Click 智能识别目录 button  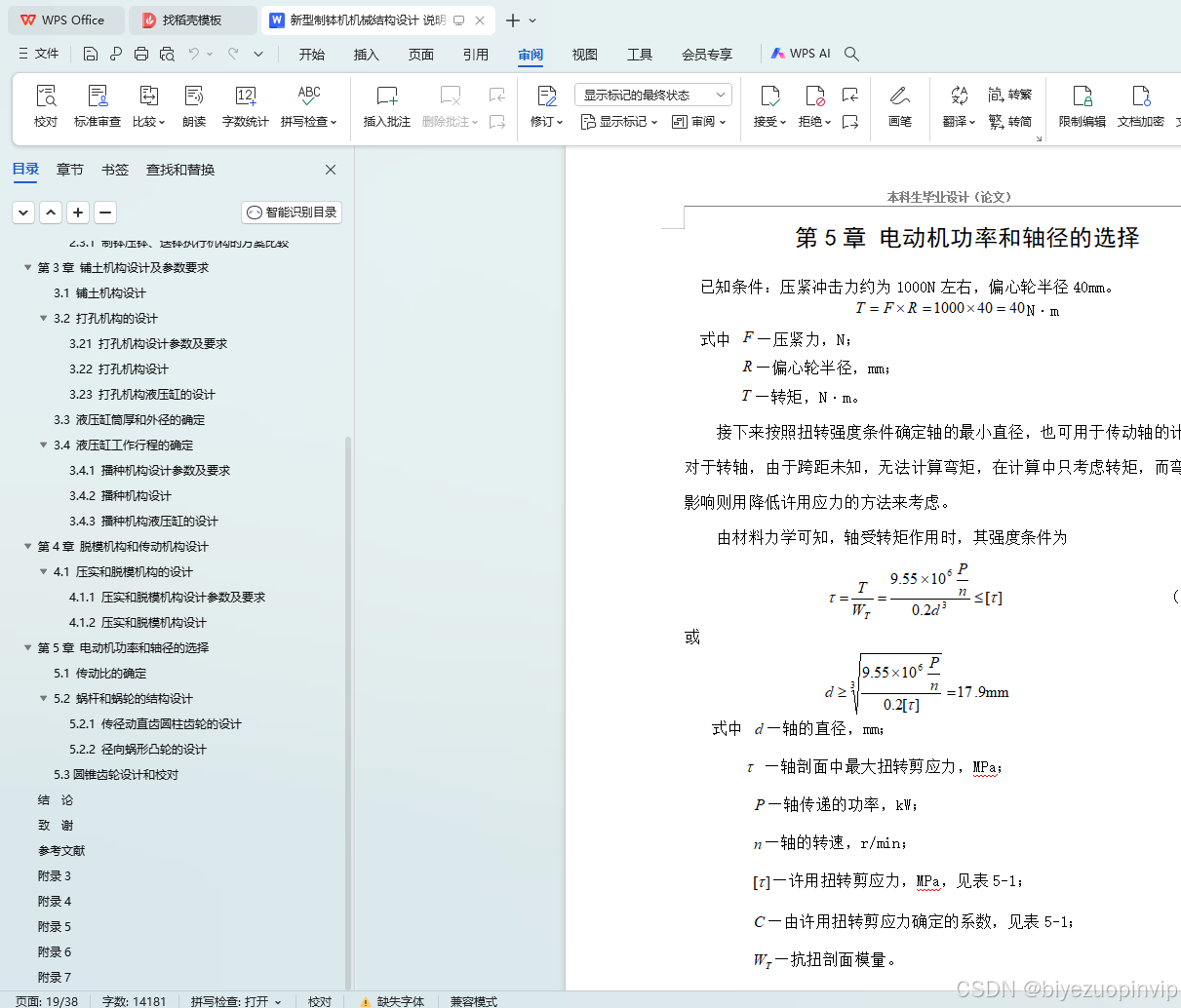coord(292,212)
